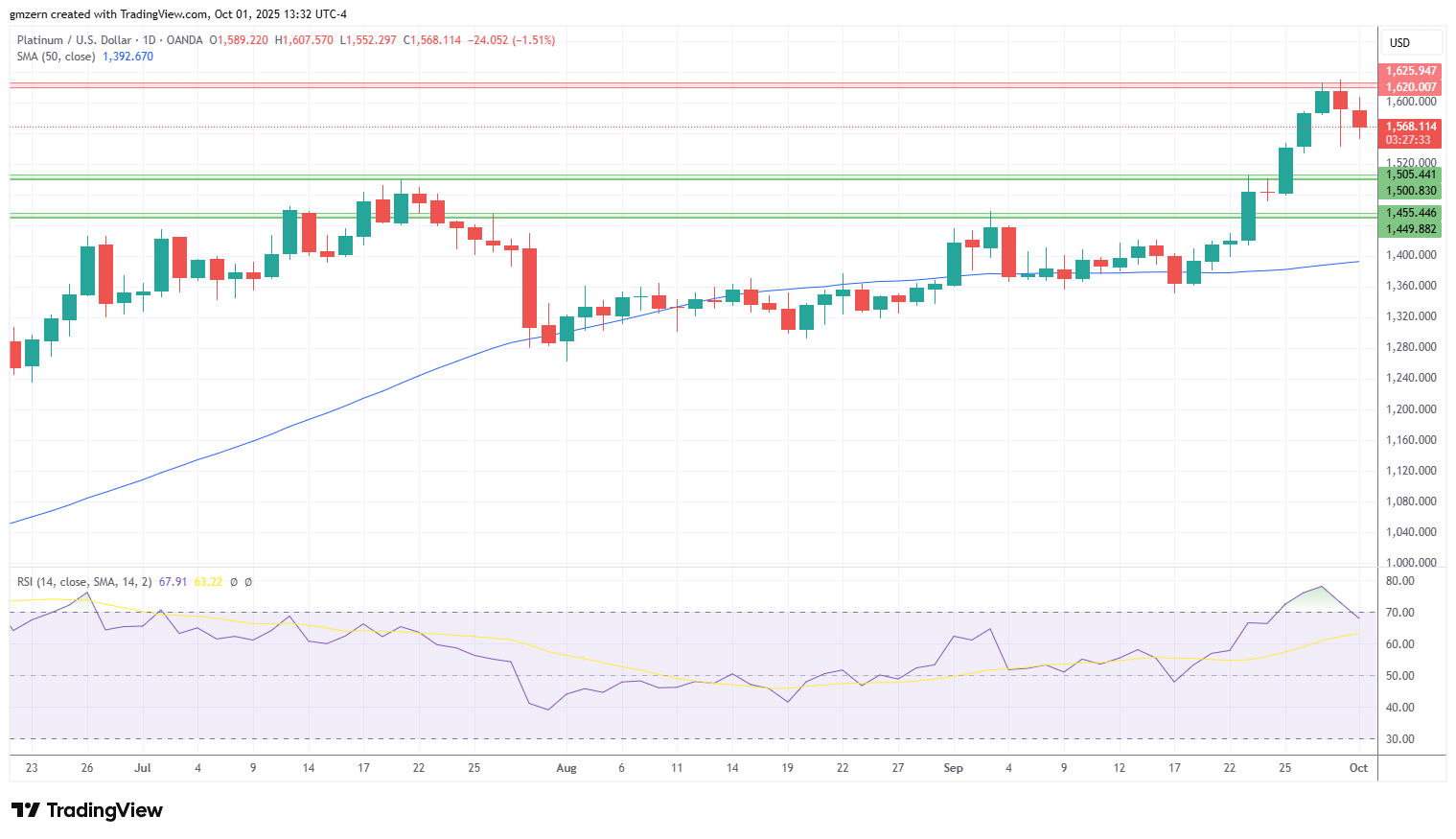Viewport: 1456px width, 839px height.
Task: Click the RSI moving average value 63.22
Action: (x=208, y=582)
